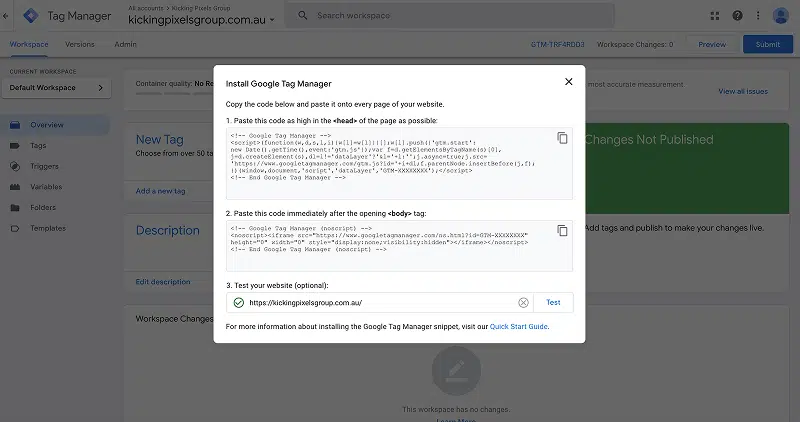The height and width of the screenshot is (422, 800).
Task: Click the Variables briefcase icon
Action: tap(15, 187)
